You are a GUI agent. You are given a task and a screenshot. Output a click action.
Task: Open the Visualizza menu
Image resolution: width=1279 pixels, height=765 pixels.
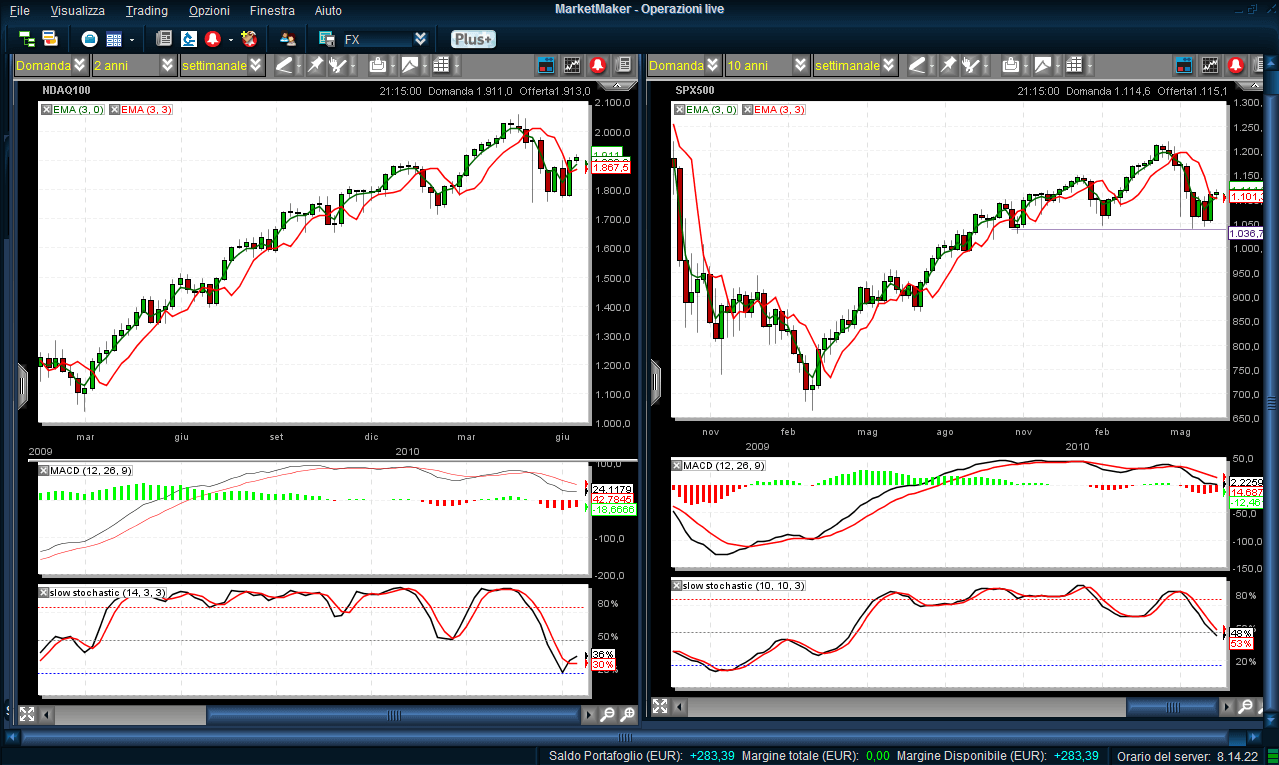pyautogui.click(x=77, y=10)
